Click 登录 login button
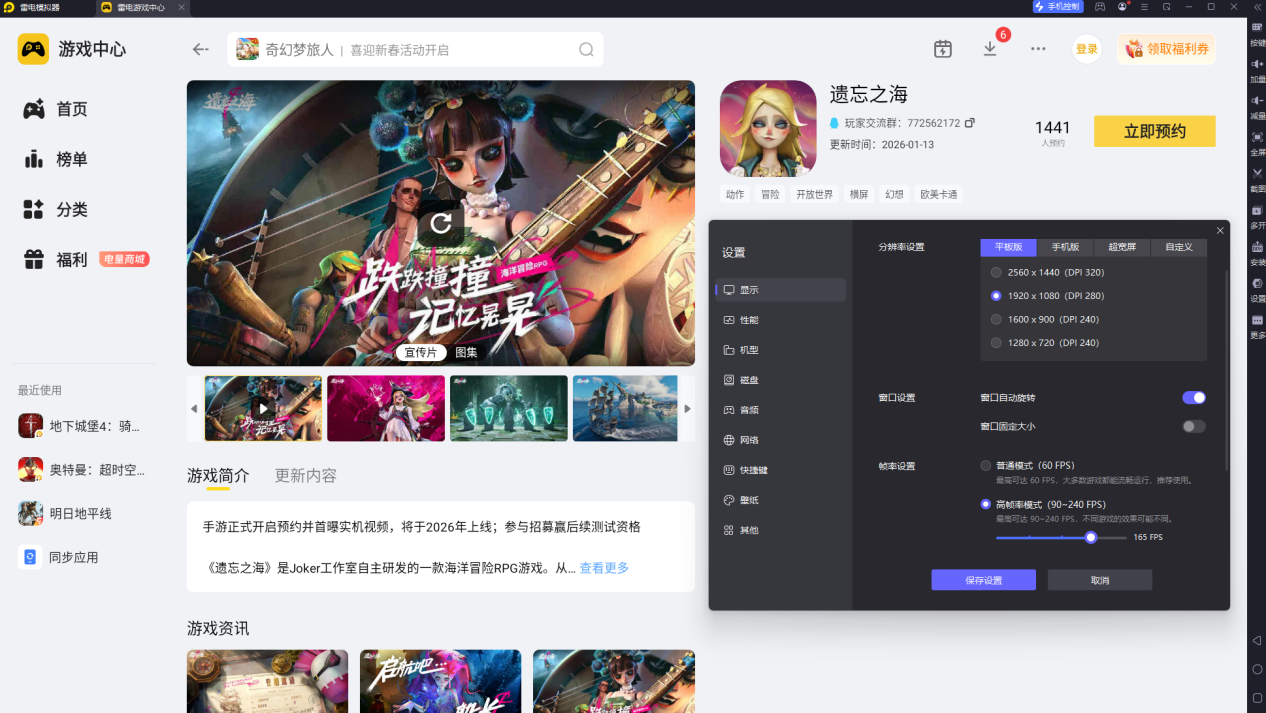Image resolution: width=1266 pixels, height=713 pixels. [x=1087, y=49]
